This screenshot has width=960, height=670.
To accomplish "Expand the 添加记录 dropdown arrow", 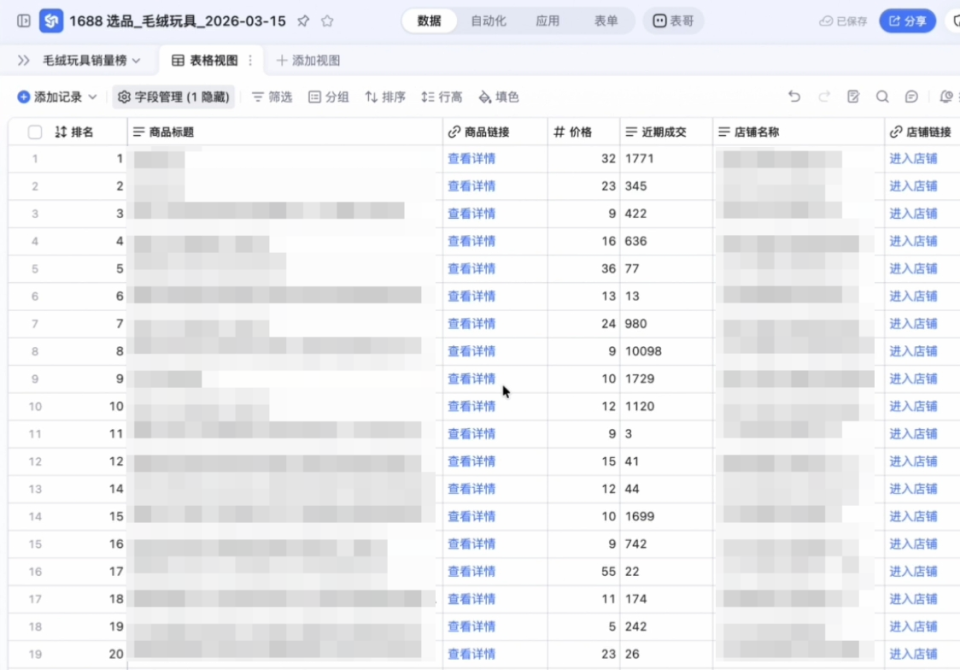I will [93, 97].
